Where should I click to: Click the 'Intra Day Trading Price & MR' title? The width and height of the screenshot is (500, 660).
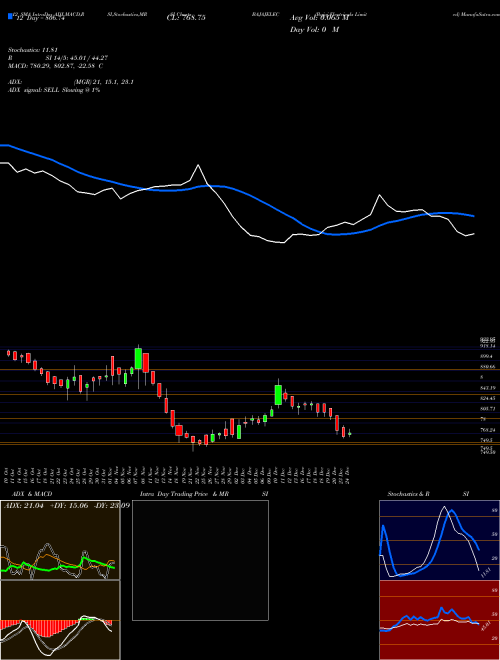click(185, 494)
